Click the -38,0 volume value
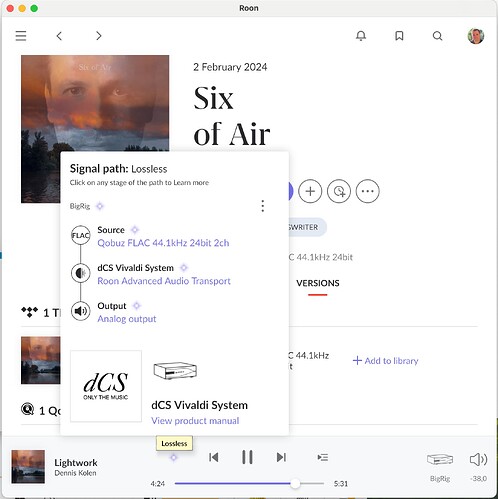Screen dimensions: 498x499 478,479
